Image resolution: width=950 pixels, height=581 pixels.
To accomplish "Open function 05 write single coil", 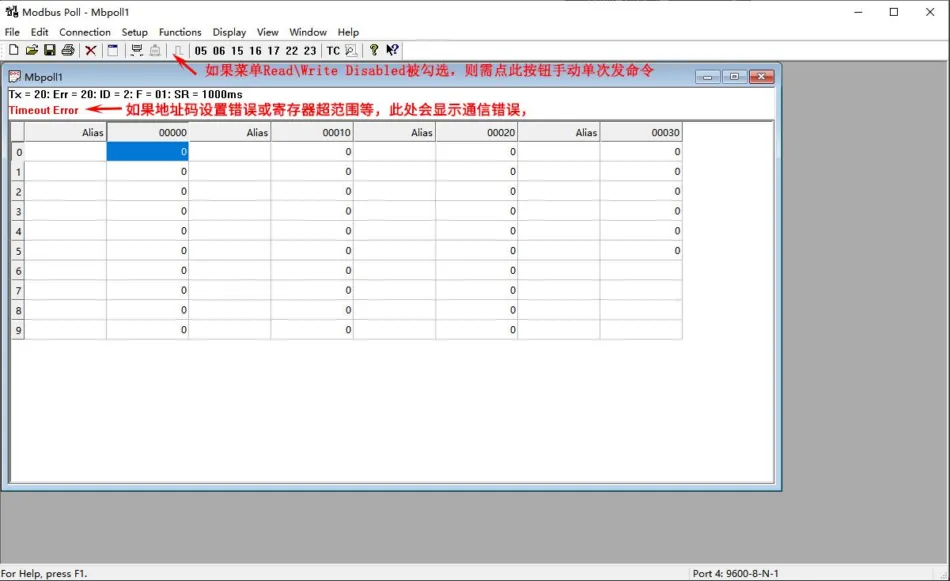I will pyautogui.click(x=201, y=51).
